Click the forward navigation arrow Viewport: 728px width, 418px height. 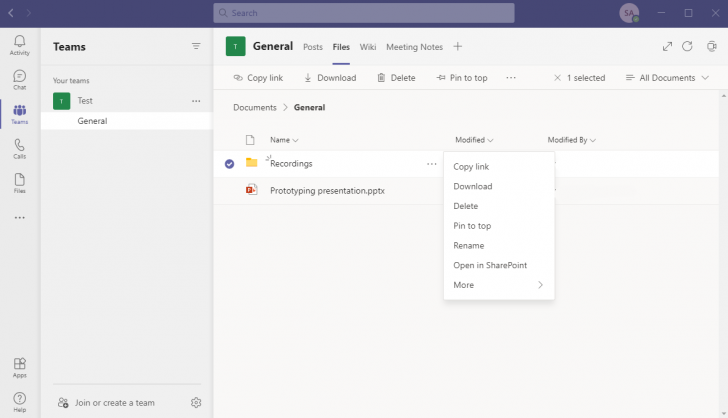pos(29,13)
